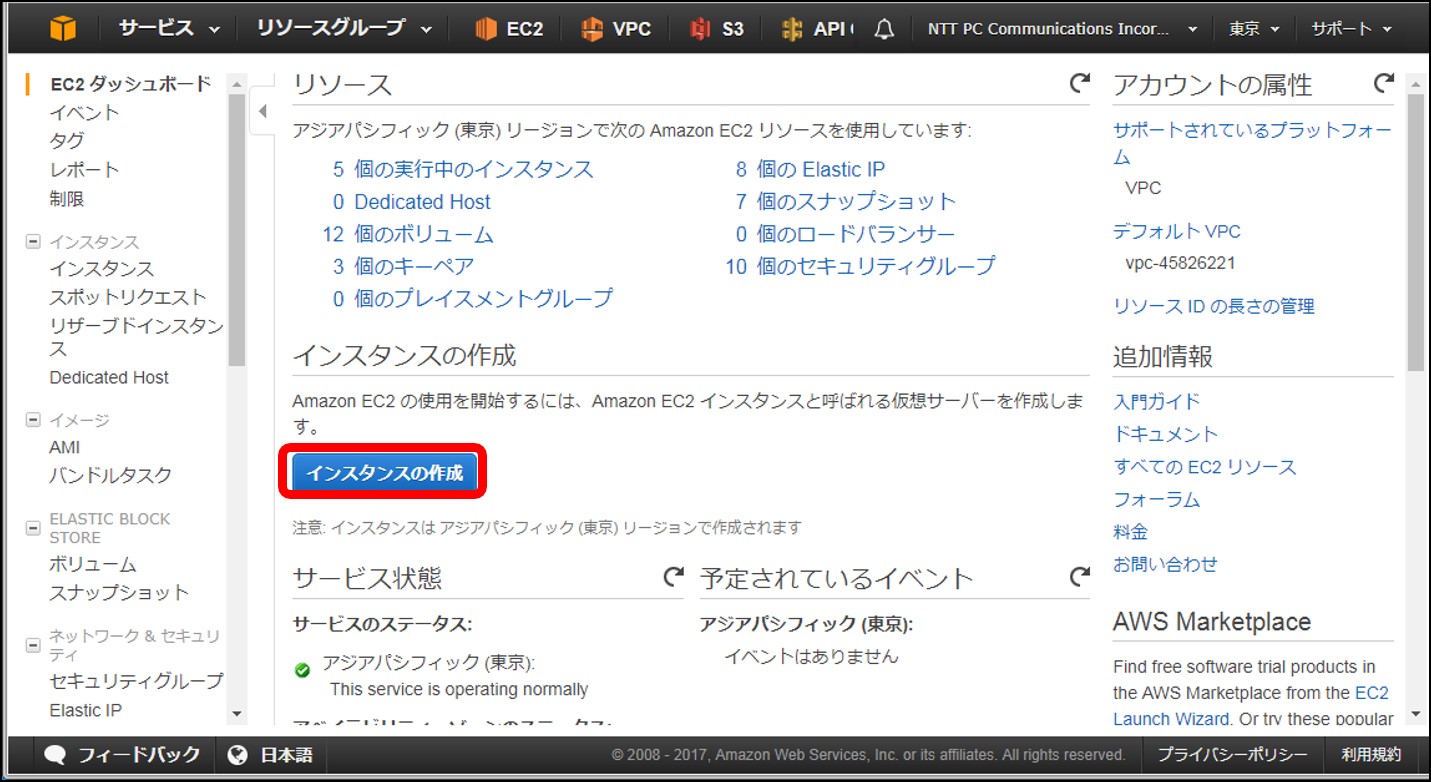The image size is (1431, 782).
Task: Open スポットリクエスト in sidebar
Action: tap(127, 297)
